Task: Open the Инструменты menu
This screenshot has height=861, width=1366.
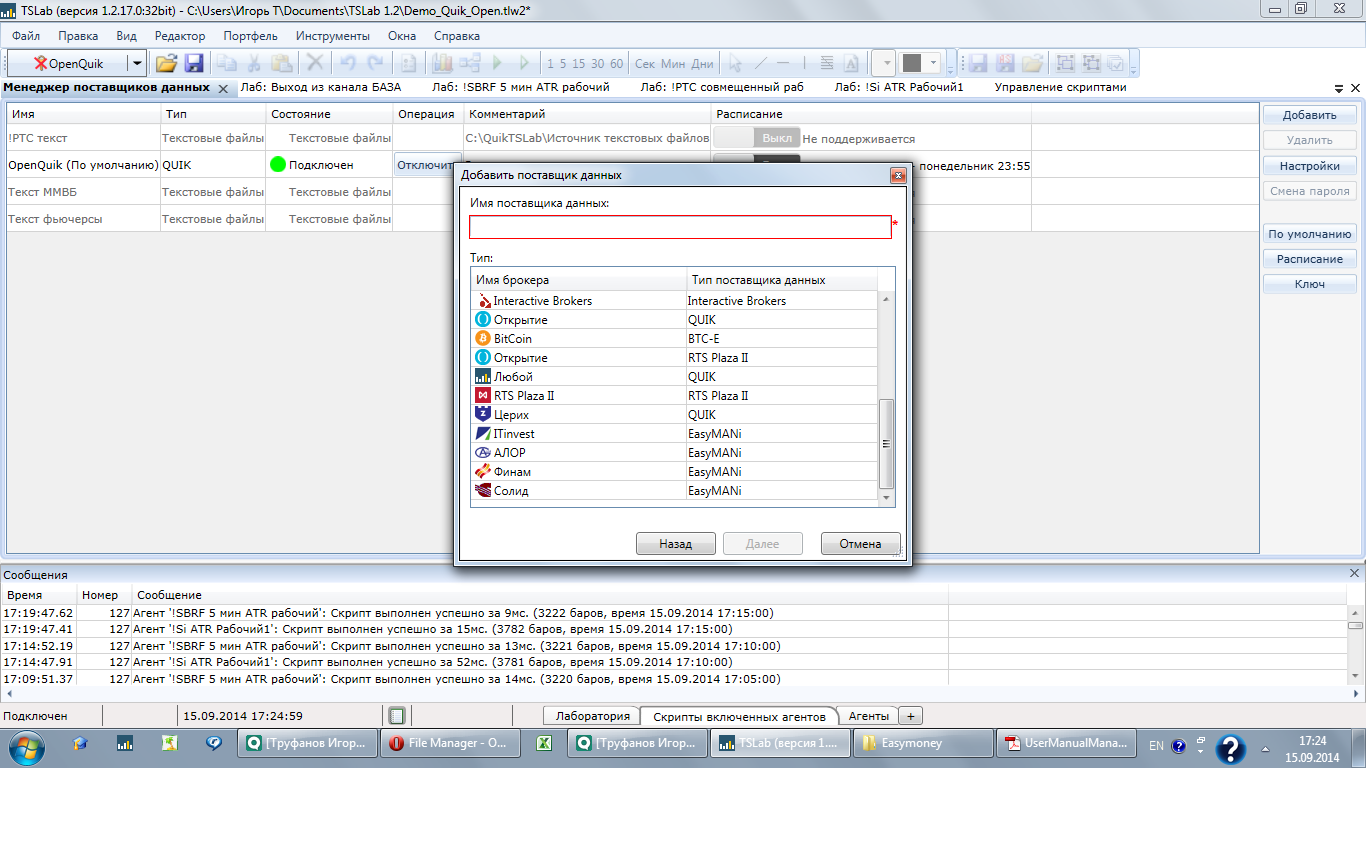Action: [332, 36]
